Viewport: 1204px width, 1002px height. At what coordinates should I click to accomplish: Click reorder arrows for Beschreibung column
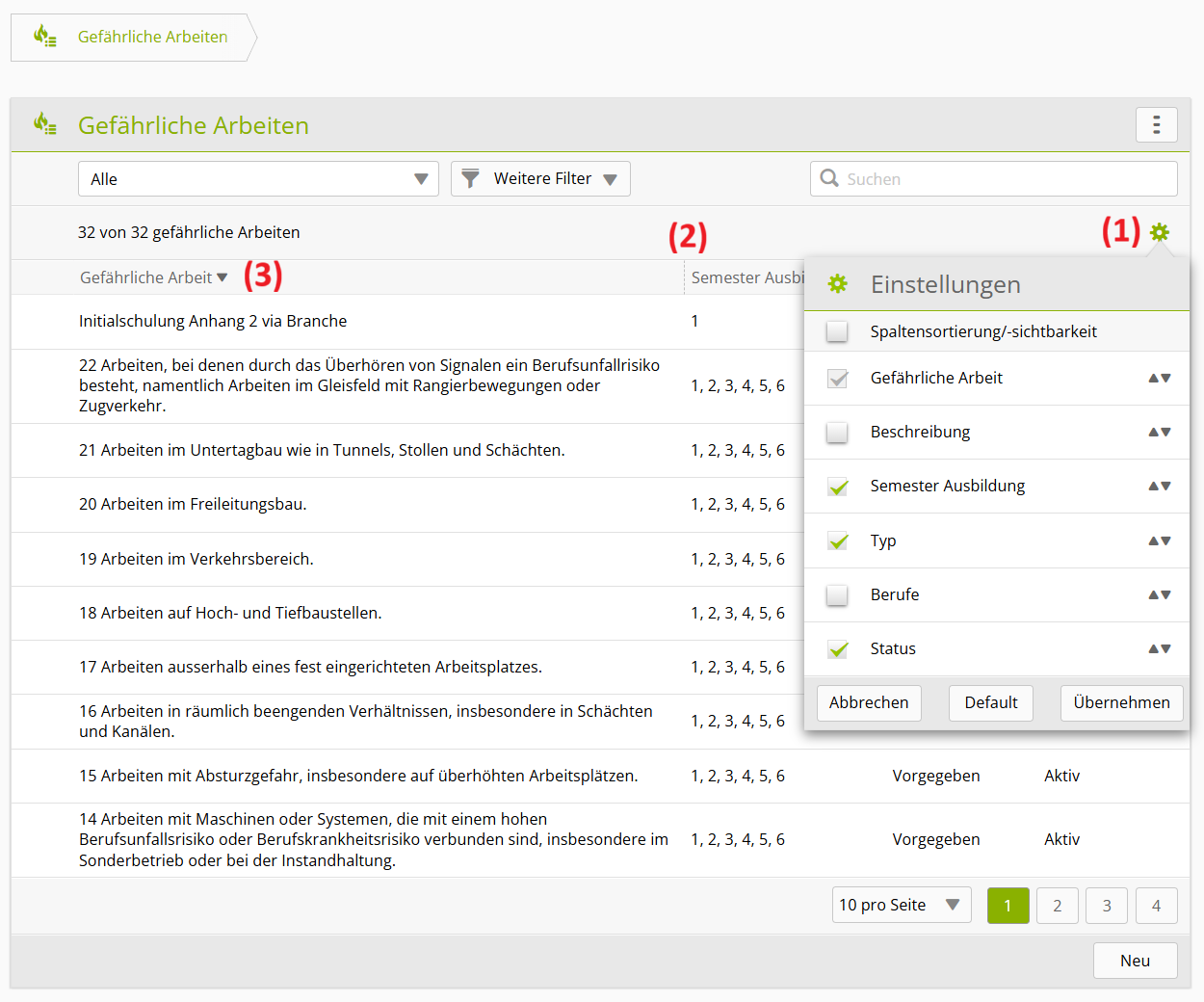tap(1159, 433)
